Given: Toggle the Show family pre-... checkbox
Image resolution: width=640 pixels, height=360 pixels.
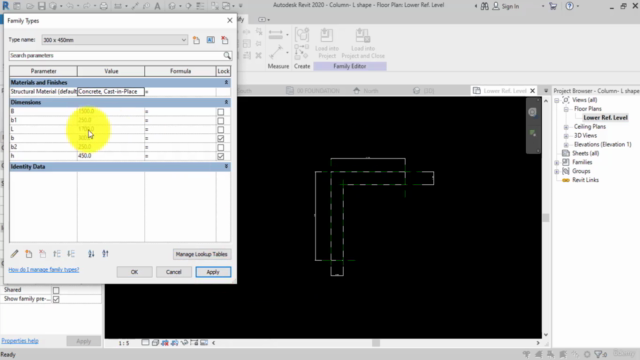Looking at the screenshot, I should point(56,299).
